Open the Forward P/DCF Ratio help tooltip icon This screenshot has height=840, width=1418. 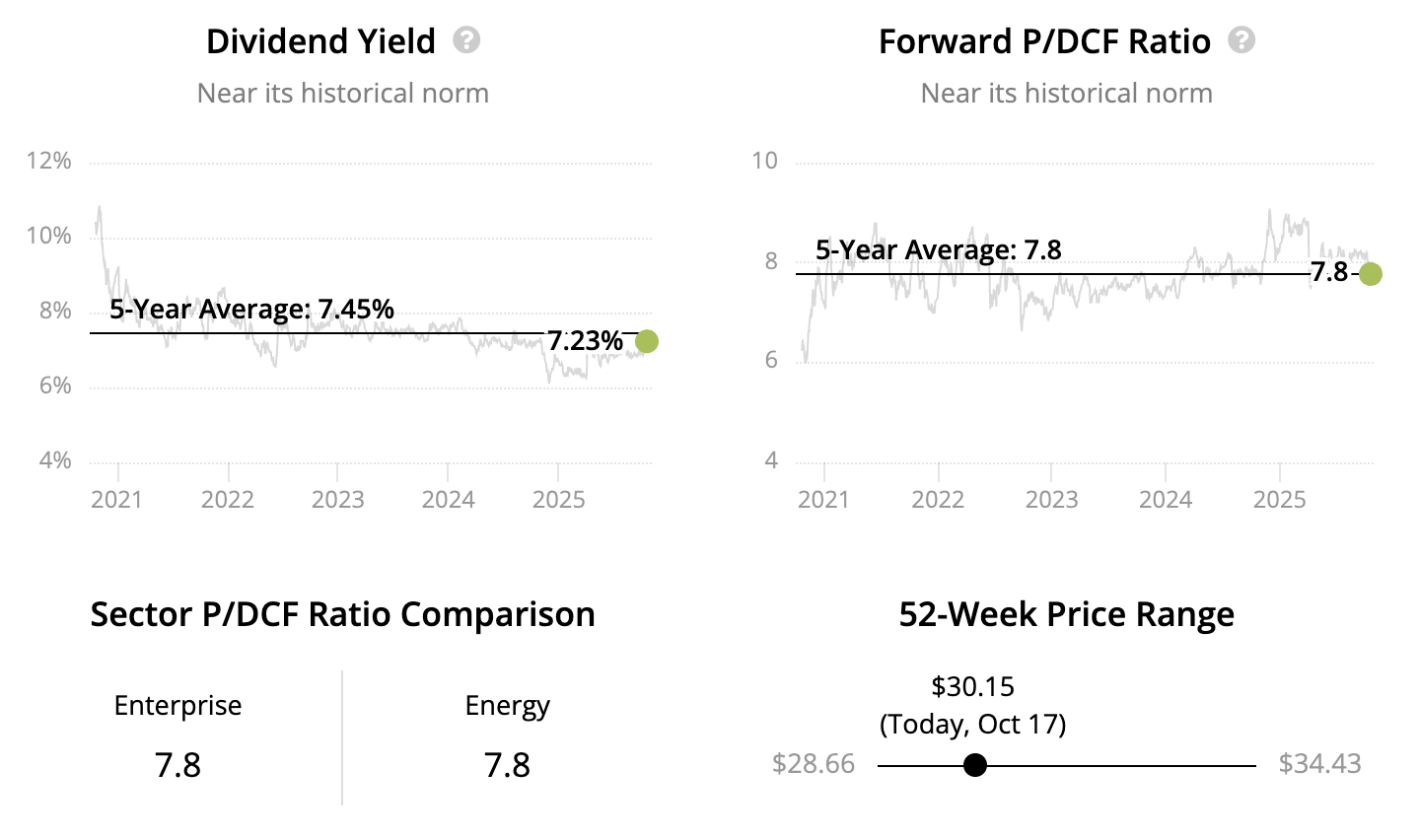1241,40
